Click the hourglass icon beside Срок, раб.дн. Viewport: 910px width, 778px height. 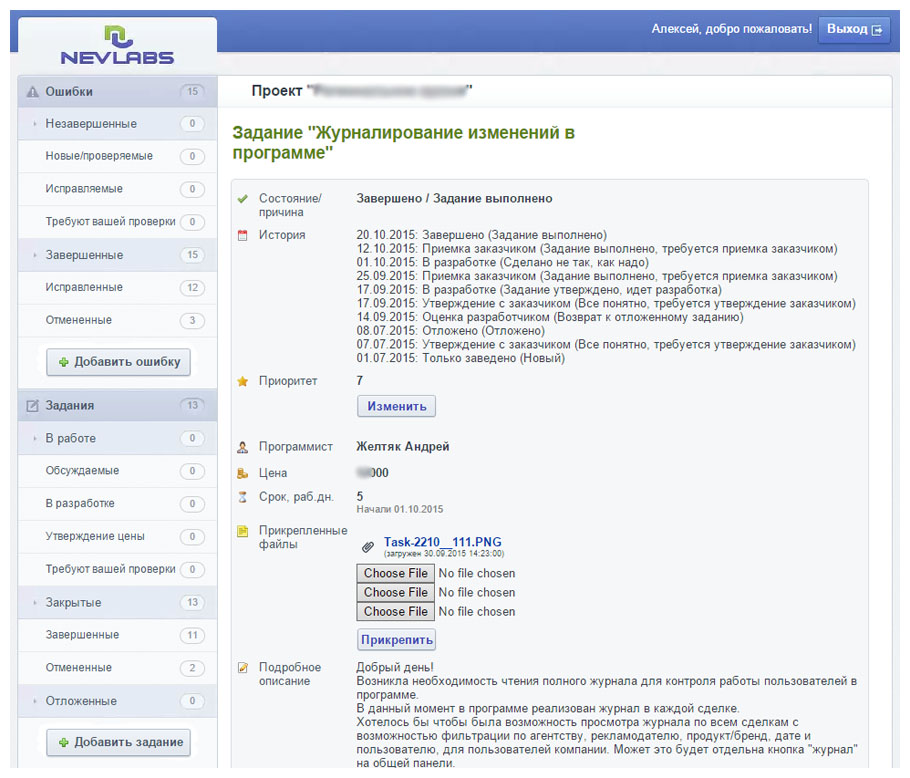[242, 497]
